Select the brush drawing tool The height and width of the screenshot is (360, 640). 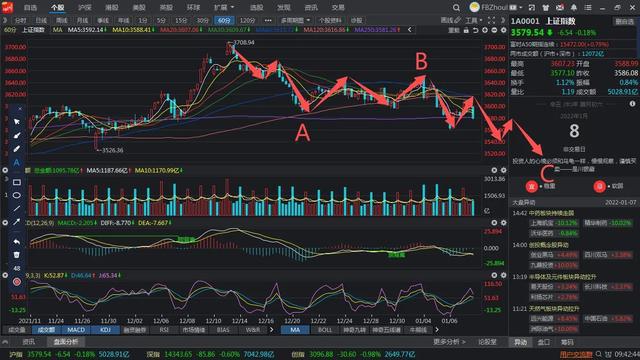click(17, 135)
